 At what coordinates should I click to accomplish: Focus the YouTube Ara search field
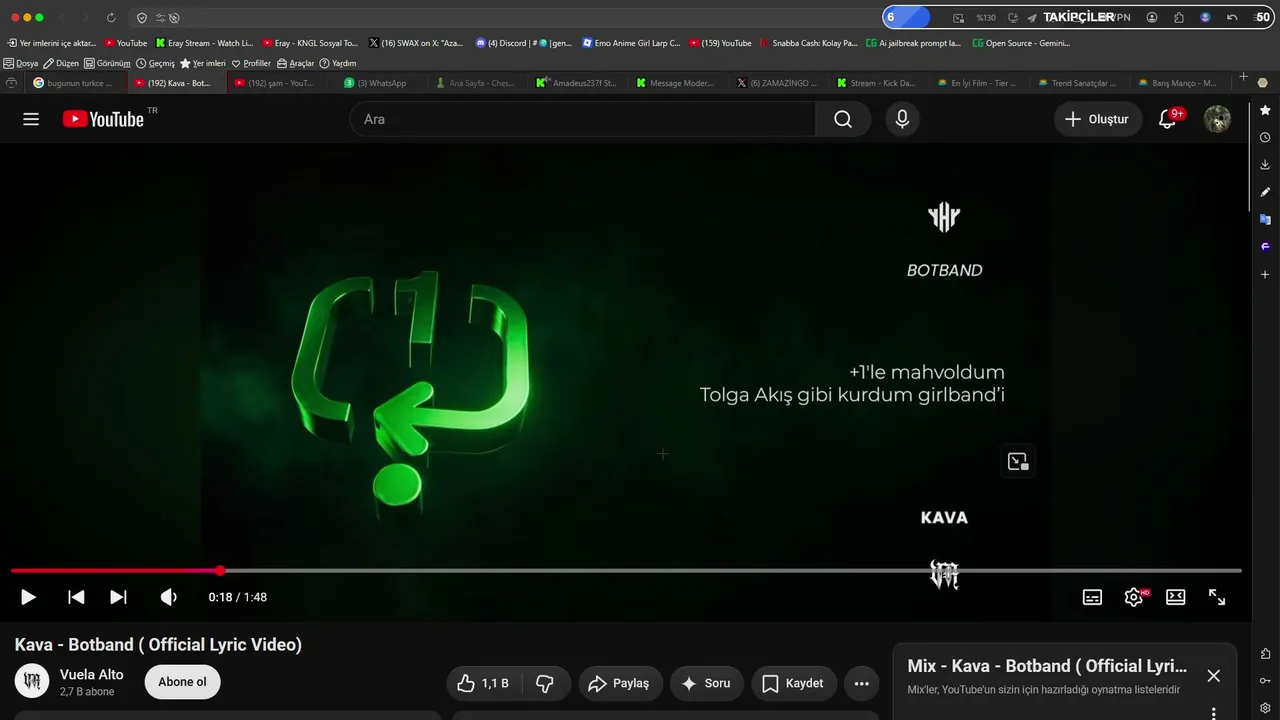pyautogui.click(x=583, y=119)
